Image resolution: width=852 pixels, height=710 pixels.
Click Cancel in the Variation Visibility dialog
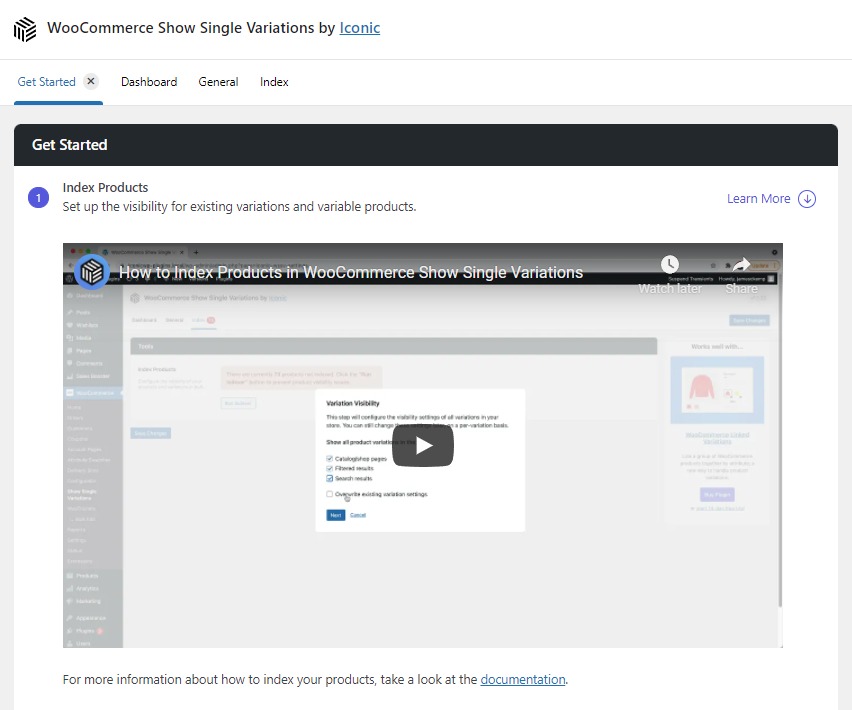(x=359, y=515)
